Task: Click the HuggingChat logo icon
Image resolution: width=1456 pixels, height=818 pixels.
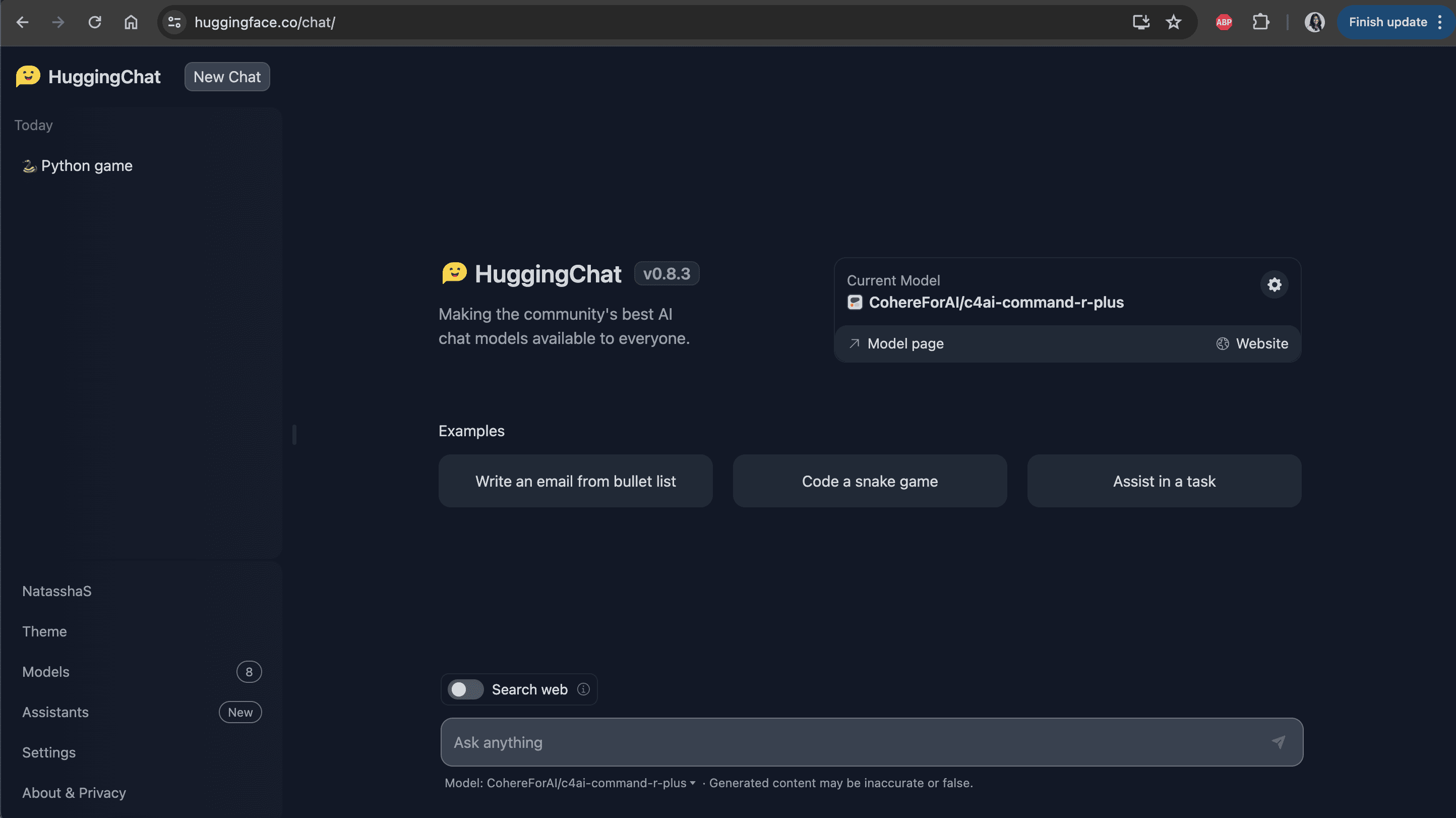Action: tap(27, 75)
